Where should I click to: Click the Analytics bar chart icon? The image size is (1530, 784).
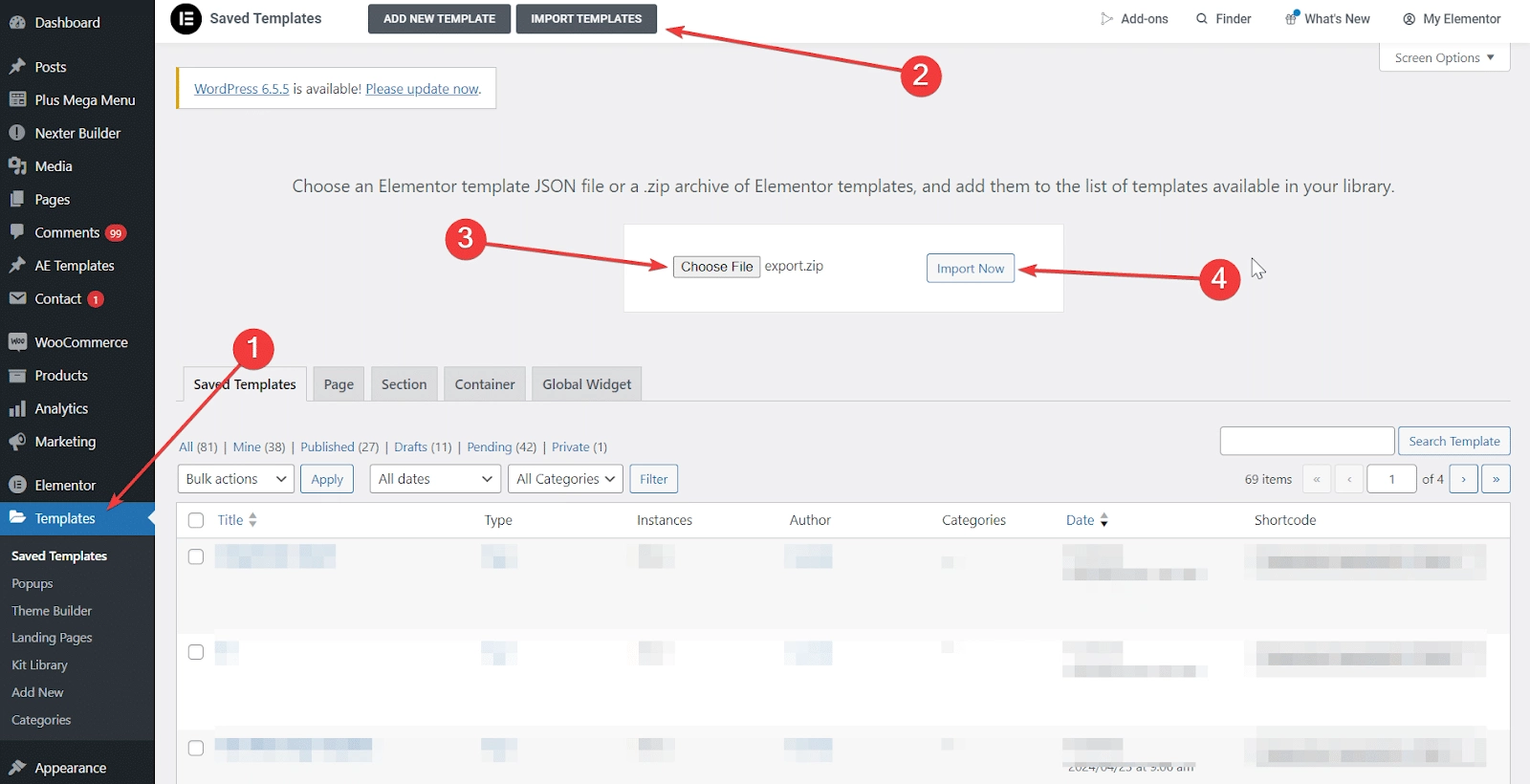point(17,408)
